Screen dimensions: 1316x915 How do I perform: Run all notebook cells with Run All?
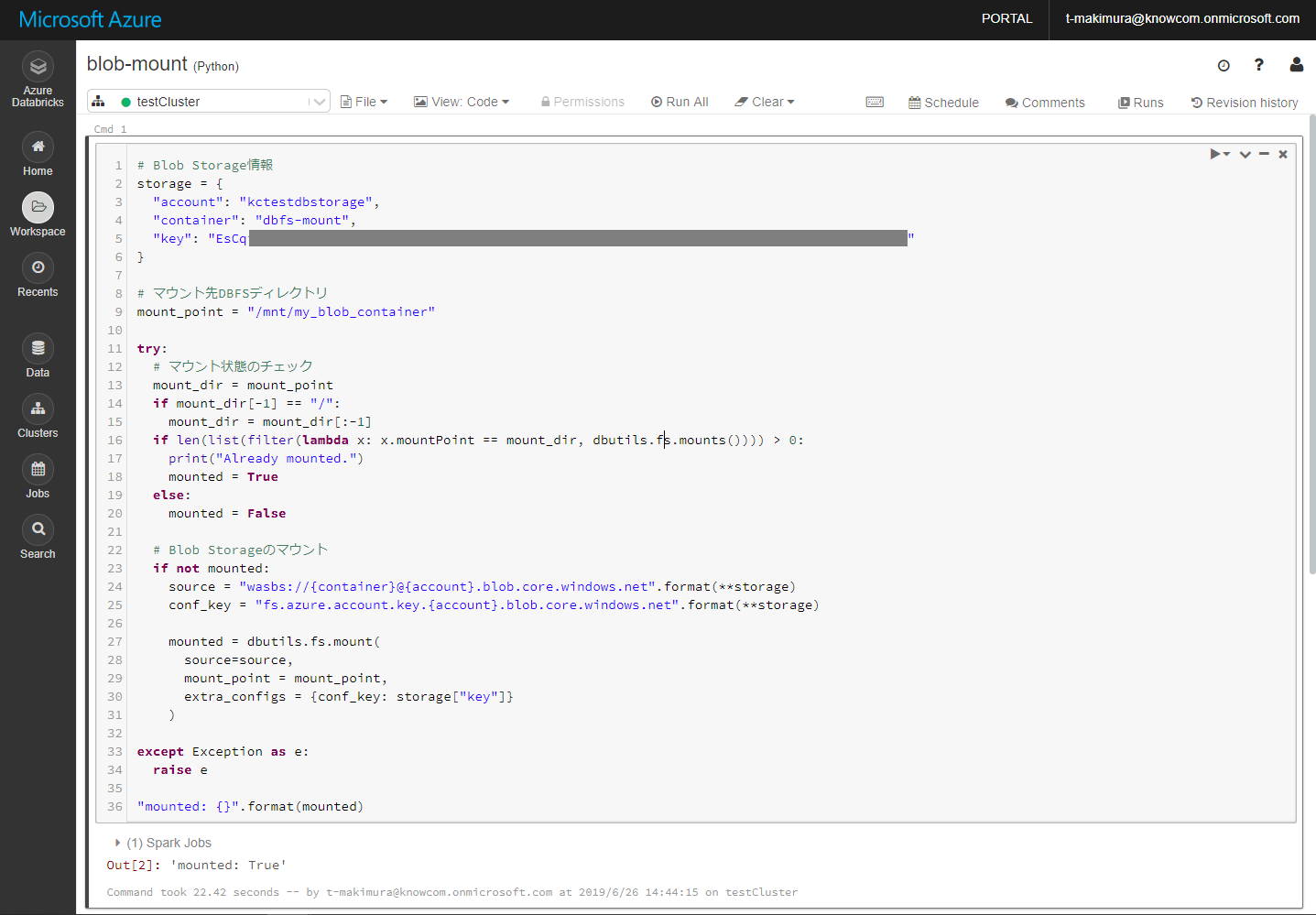pos(680,101)
